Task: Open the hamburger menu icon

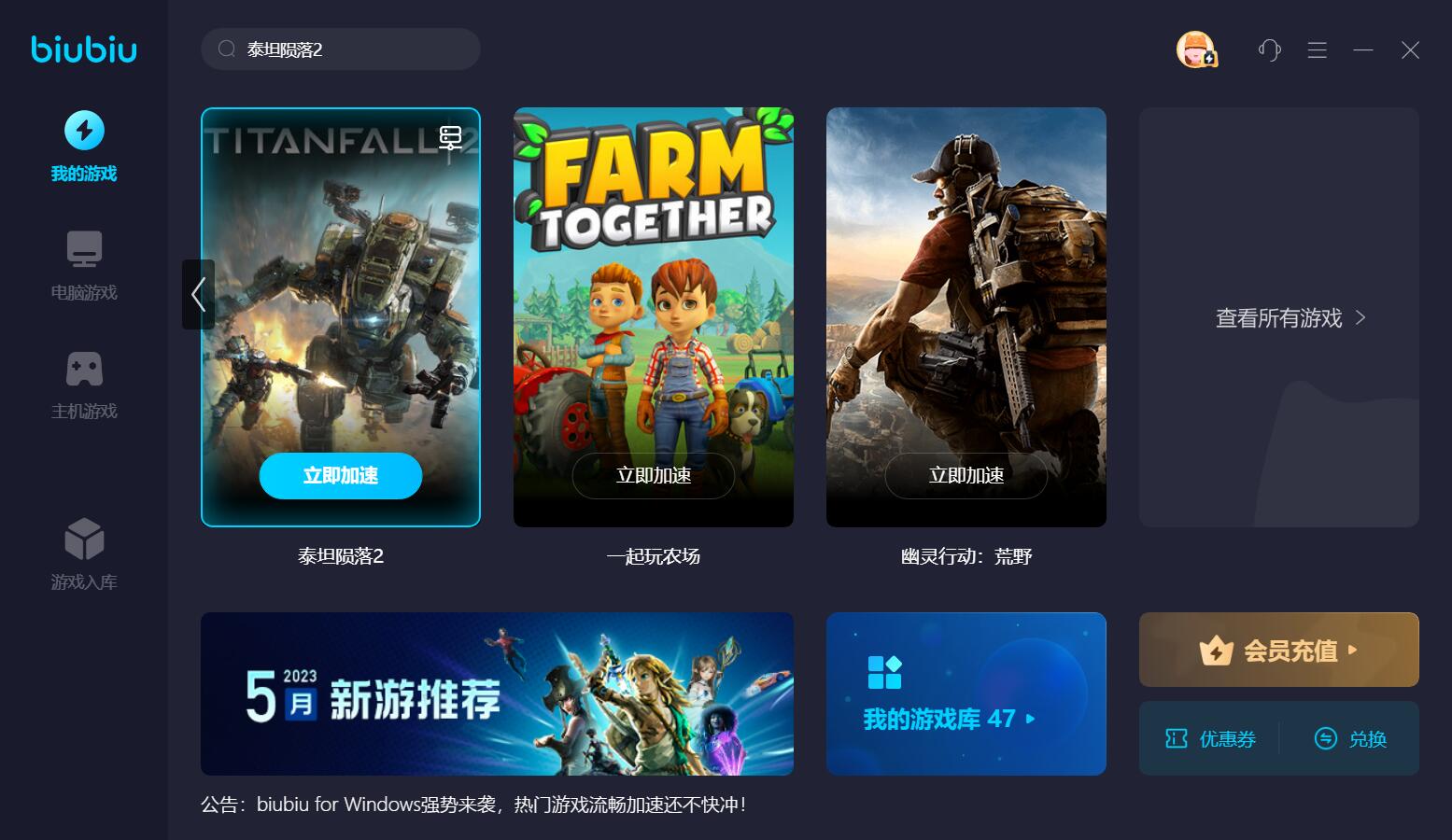Action: pyautogui.click(x=1317, y=49)
